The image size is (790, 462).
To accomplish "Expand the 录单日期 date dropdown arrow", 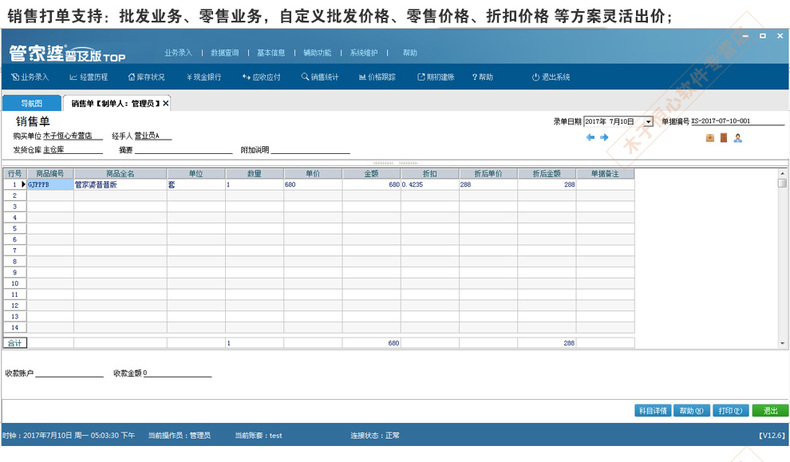I will [x=648, y=121].
